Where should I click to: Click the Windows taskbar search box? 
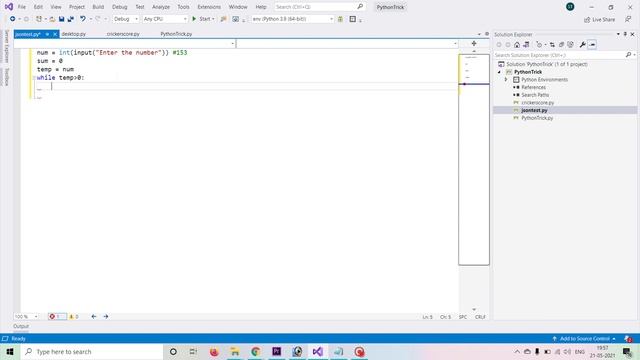92,351
